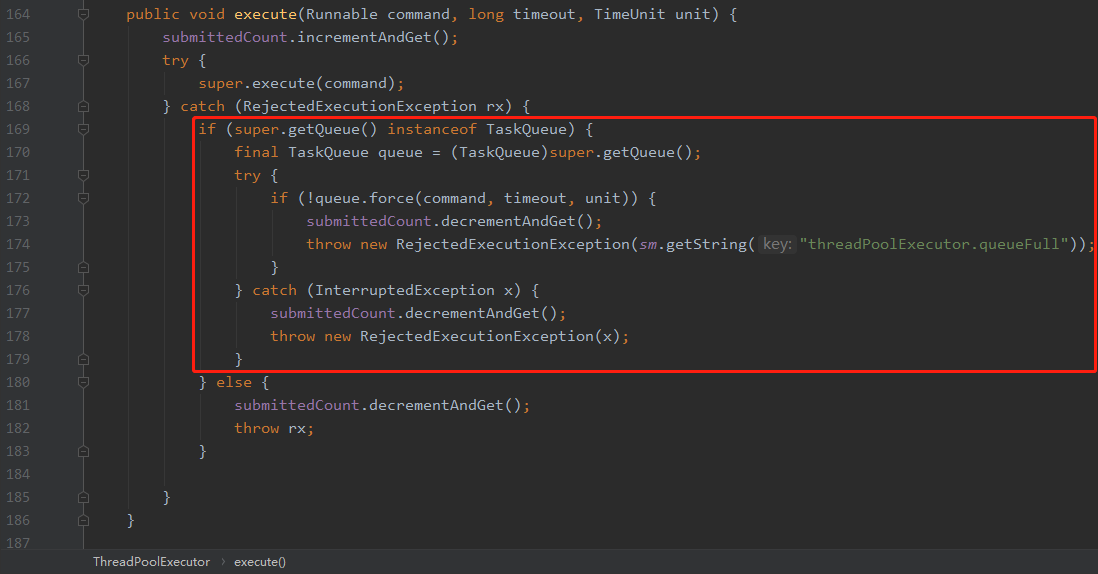Click line number 174 in the gutter

(x=18, y=244)
